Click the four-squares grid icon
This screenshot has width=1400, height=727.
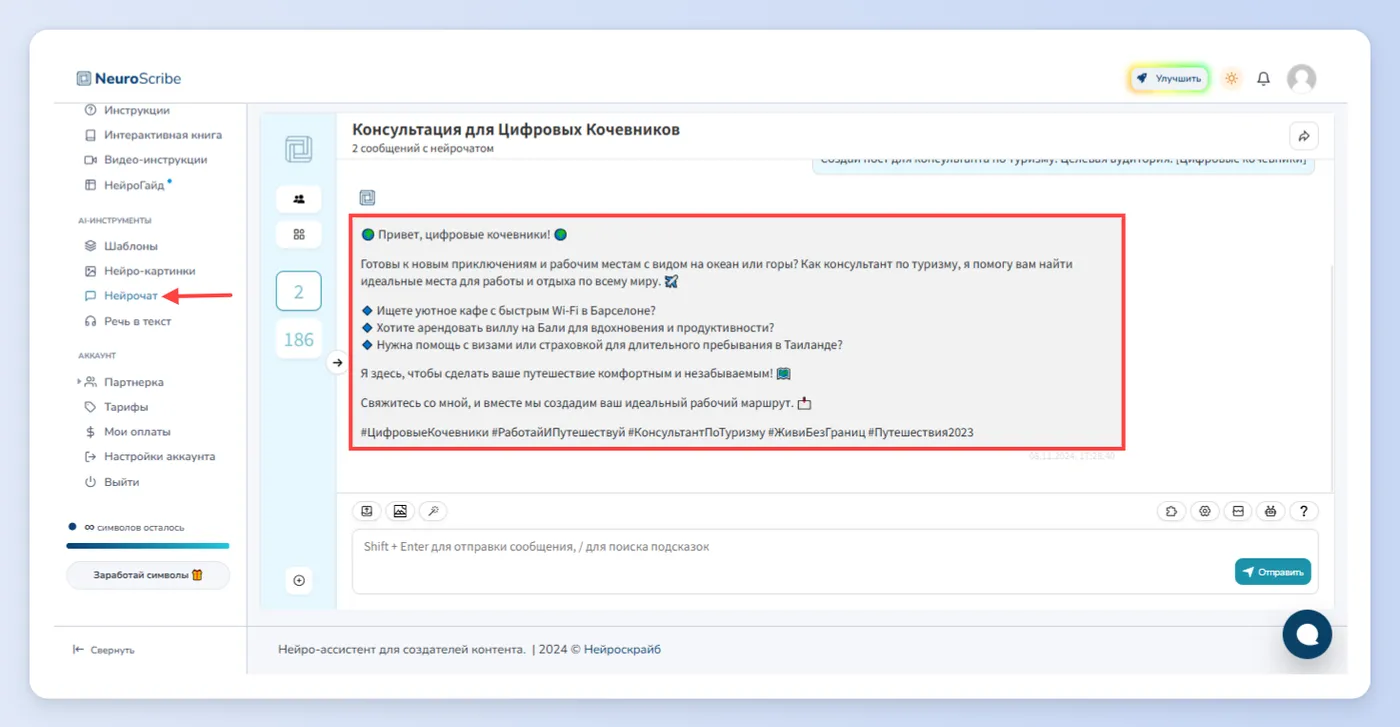click(299, 234)
